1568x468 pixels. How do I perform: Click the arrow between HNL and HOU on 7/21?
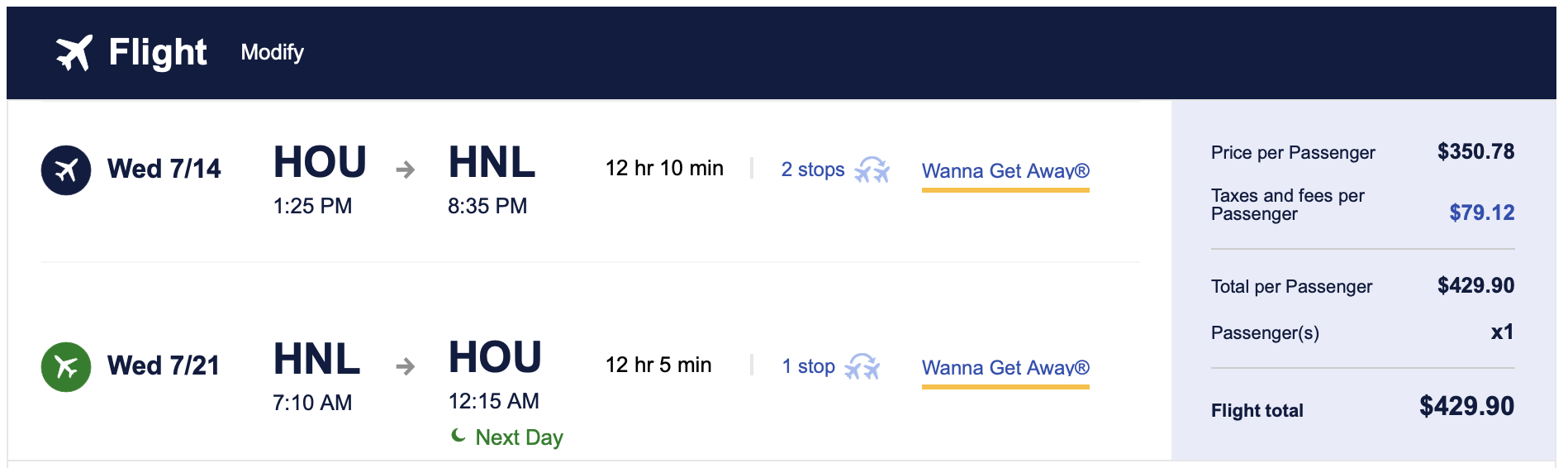coord(405,366)
